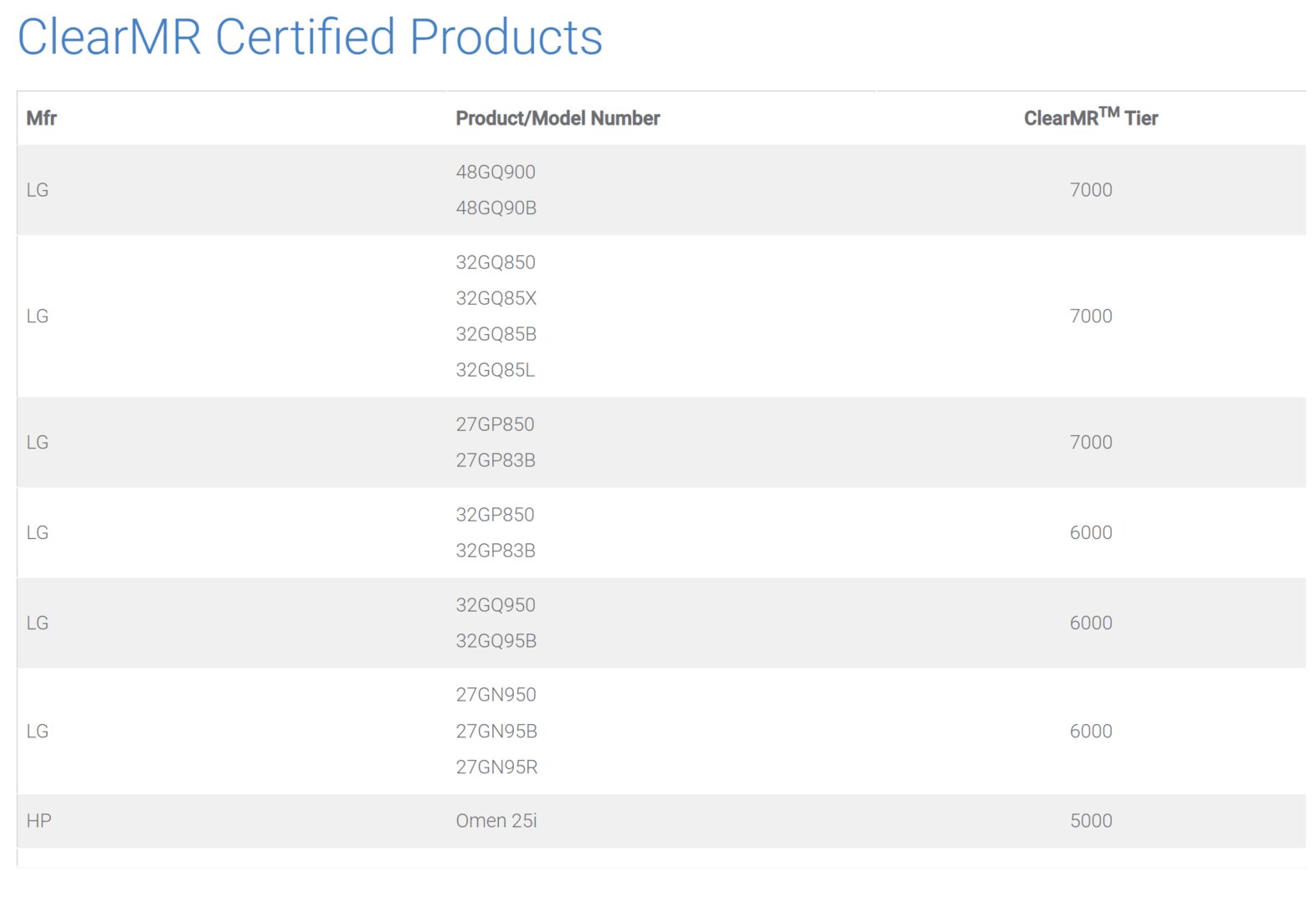
Task: Click the HP manufacturer cell
Action: click(39, 821)
